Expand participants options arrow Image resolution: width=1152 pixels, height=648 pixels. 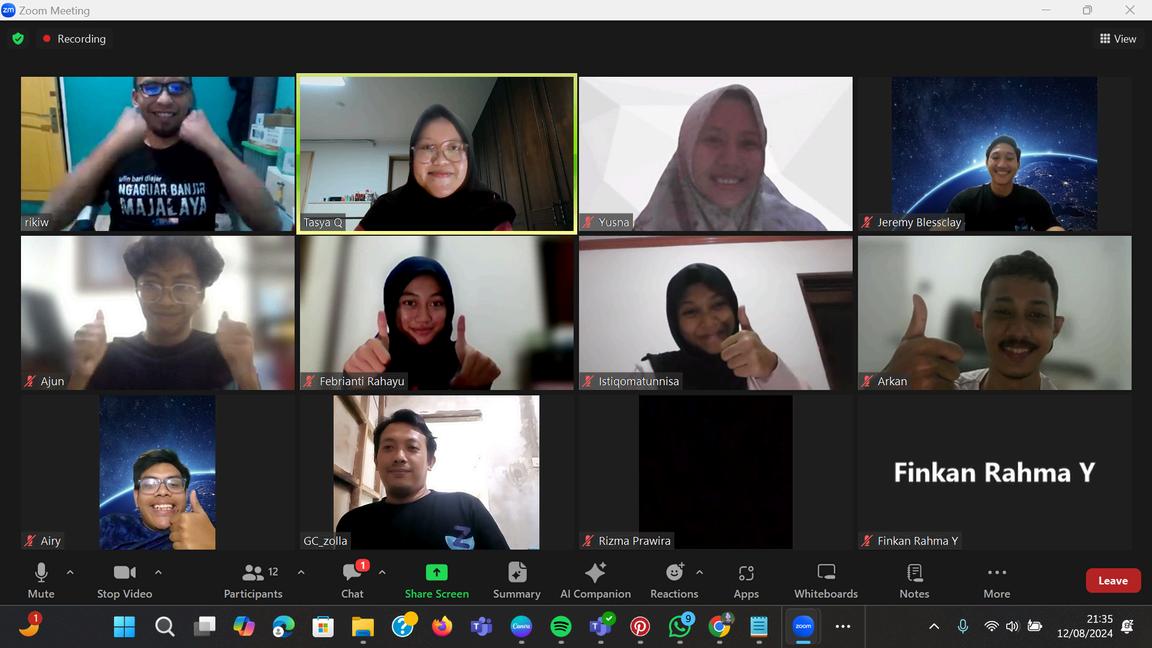(300, 572)
